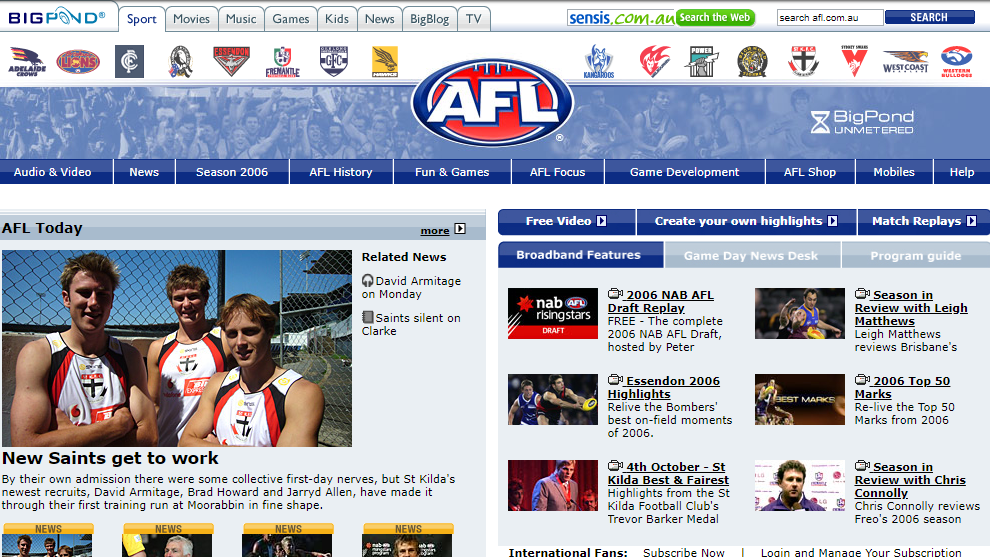Open the Essendon Bombers team logo
The height and width of the screenshot is (557, 990).
231,61
